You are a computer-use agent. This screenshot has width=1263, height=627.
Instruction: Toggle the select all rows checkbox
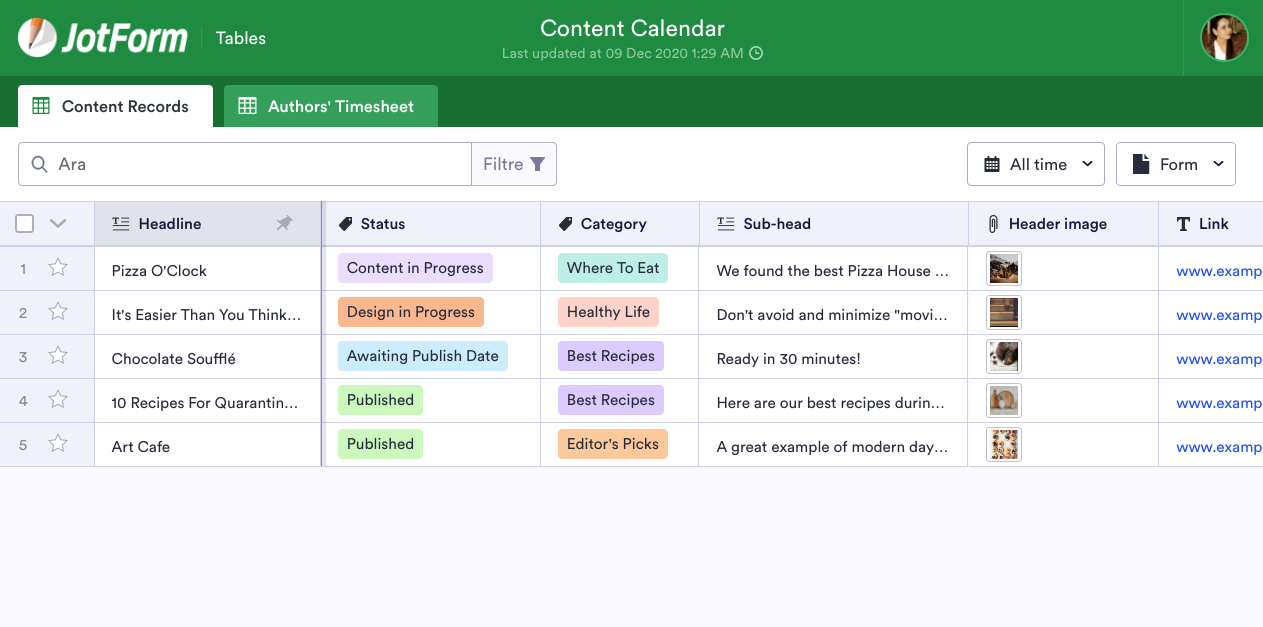point(25,224)
